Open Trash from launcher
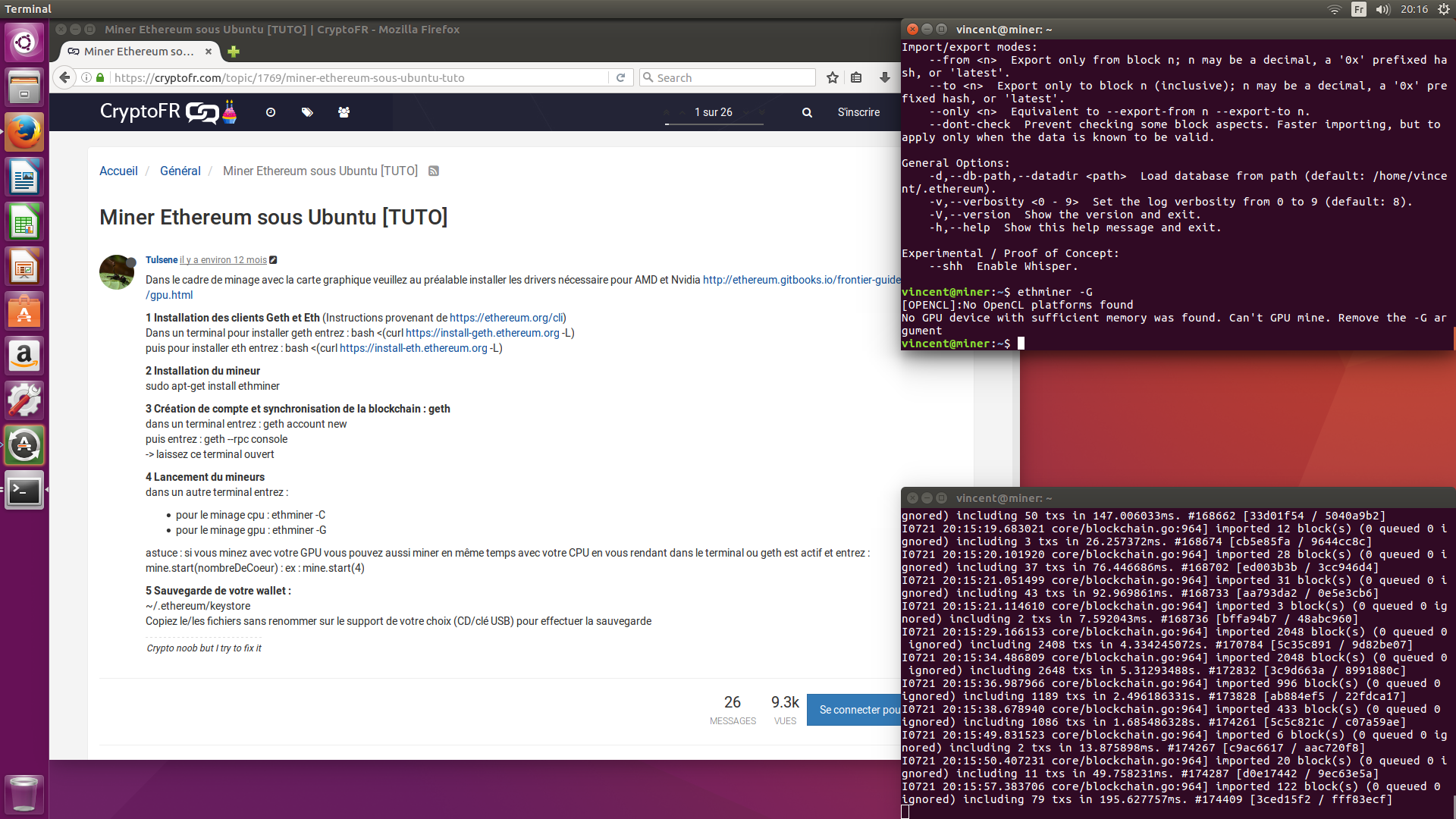The width and height of the screenshot is (1456, 819). point(24,793)
